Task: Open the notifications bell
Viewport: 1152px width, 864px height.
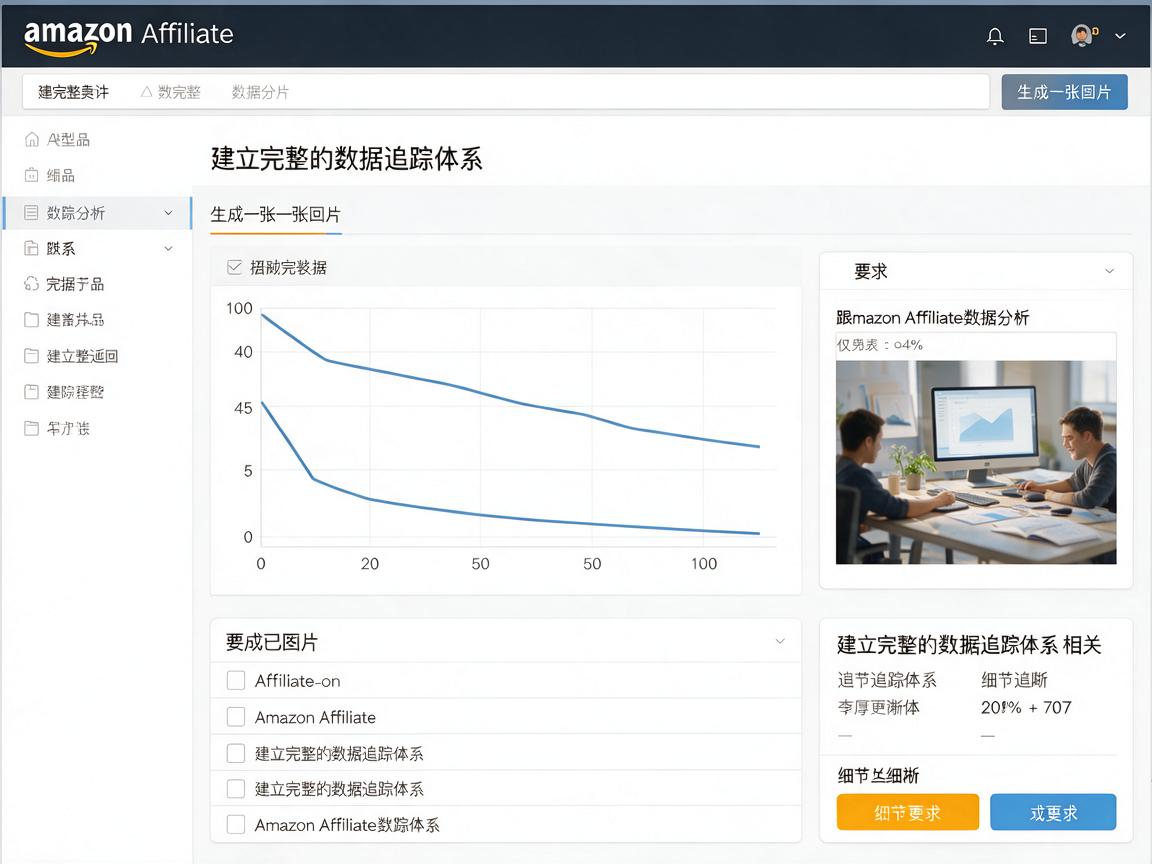Action: [995, 36]
